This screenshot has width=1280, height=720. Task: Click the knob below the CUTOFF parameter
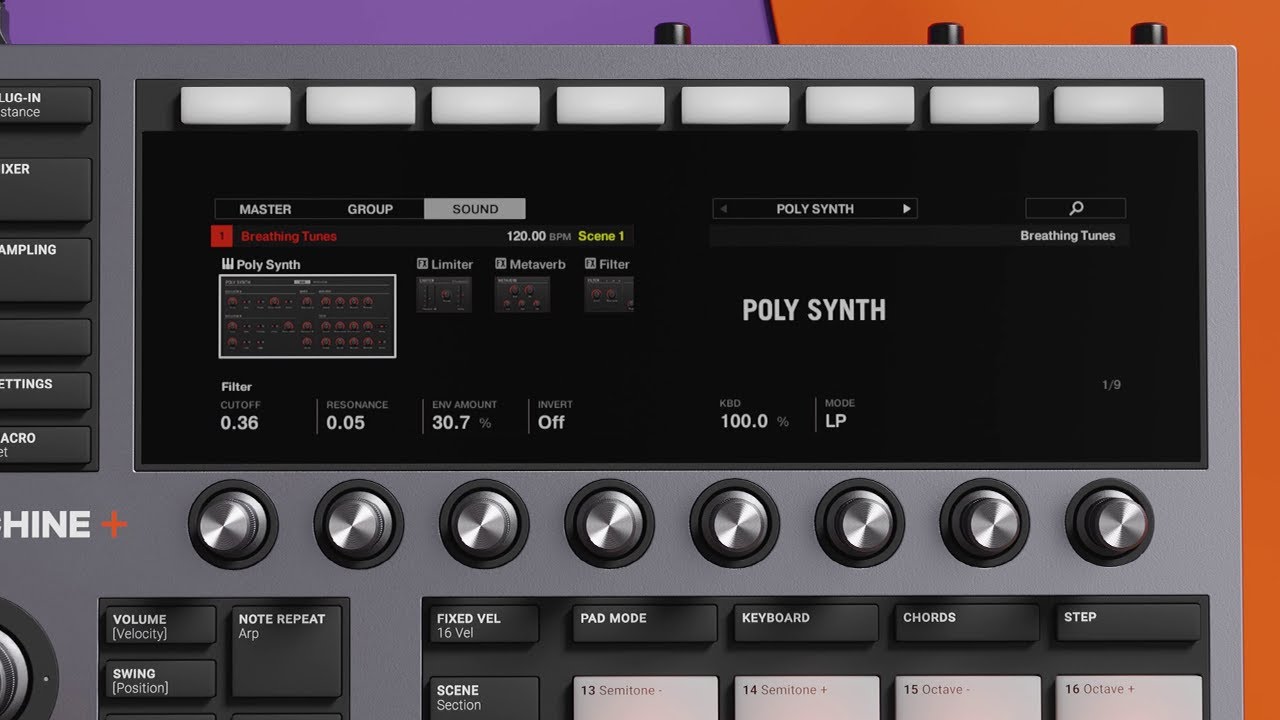point(233,523)
